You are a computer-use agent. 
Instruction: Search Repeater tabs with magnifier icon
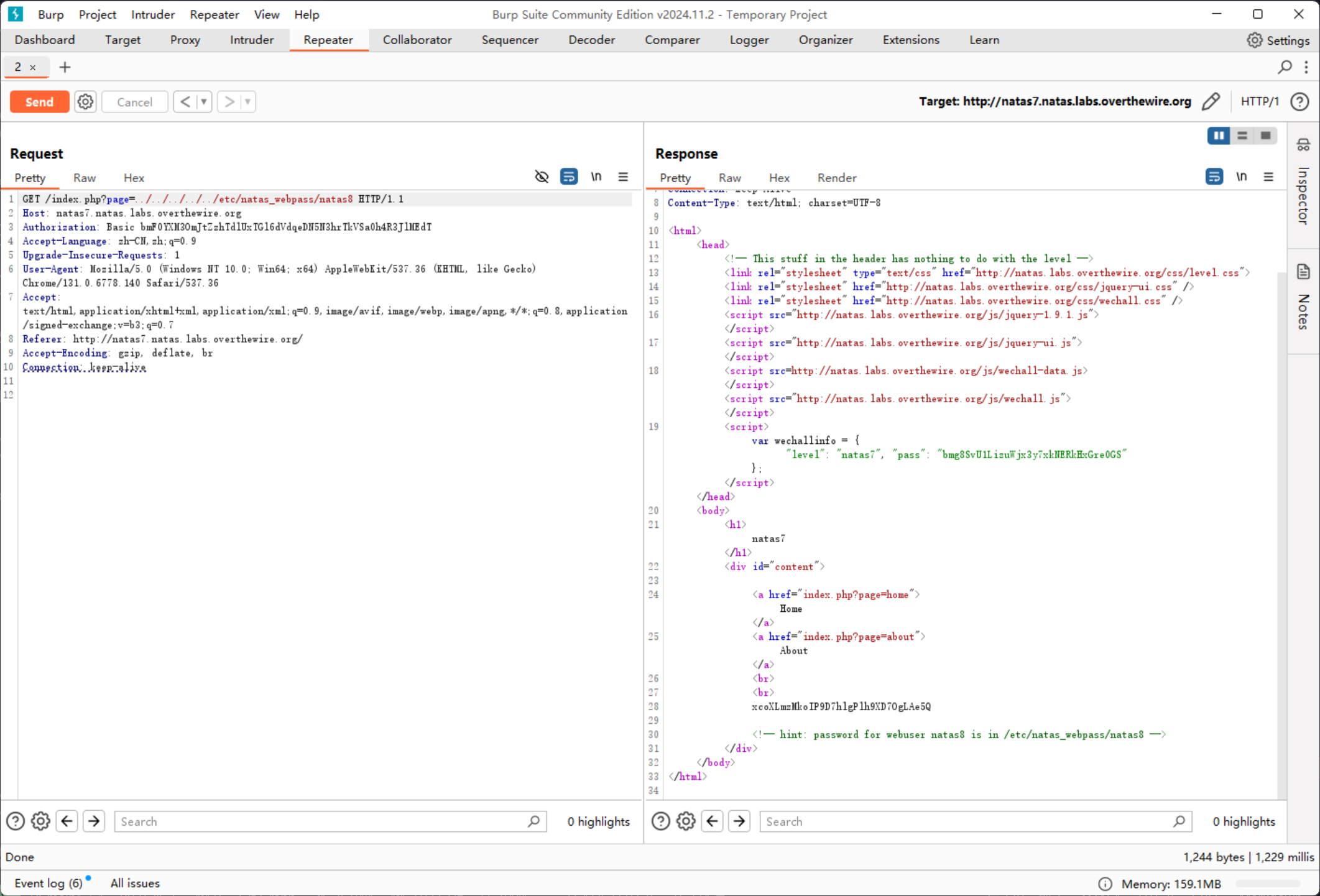point(1285,67)
